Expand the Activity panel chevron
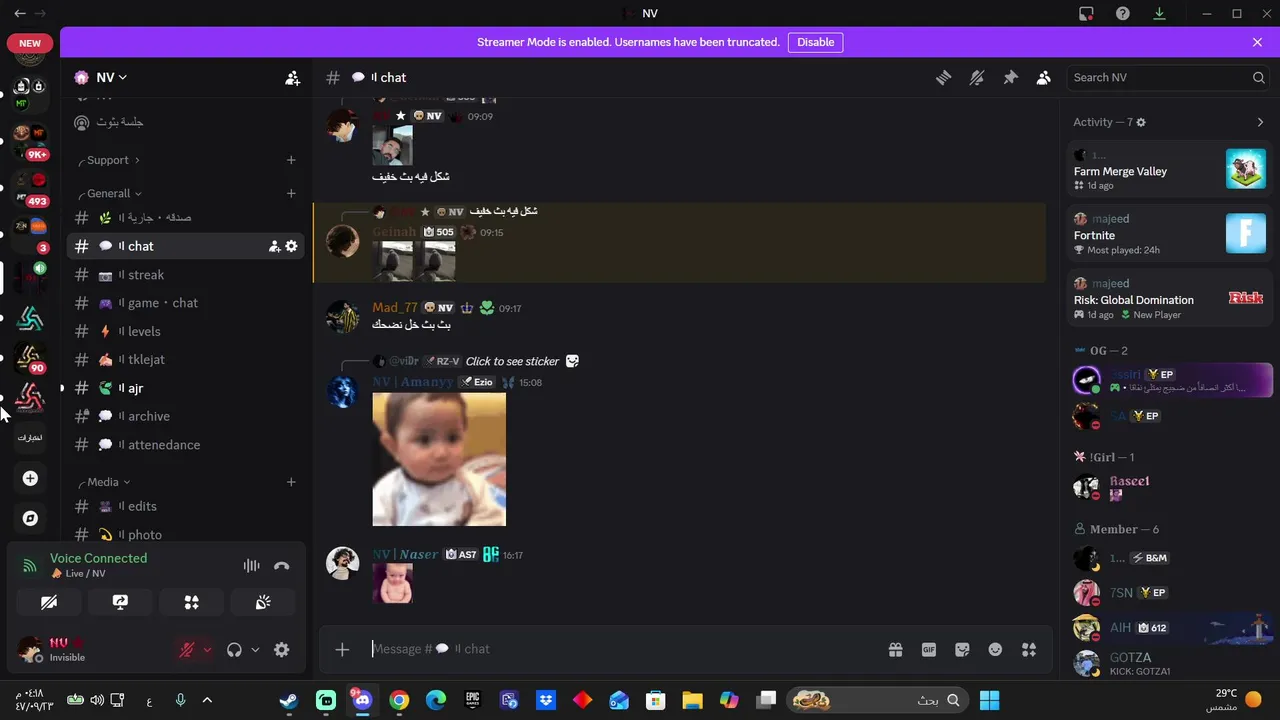Viewport: 1280px width, 720px height. (1260, 122)
